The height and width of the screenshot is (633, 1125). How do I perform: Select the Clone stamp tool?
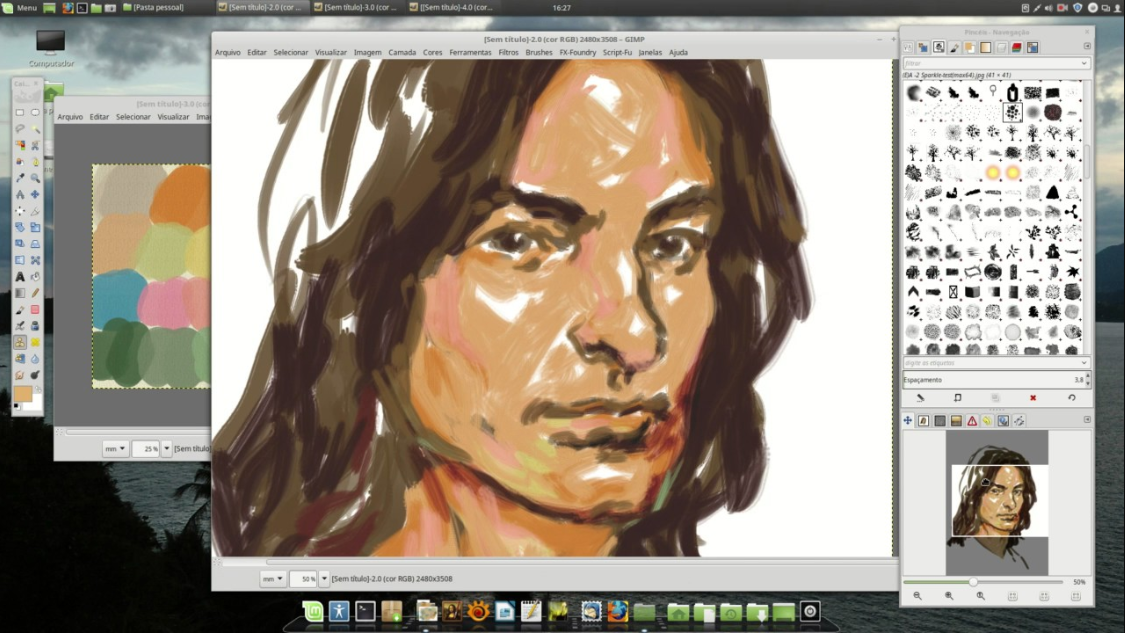coord(20,342)
